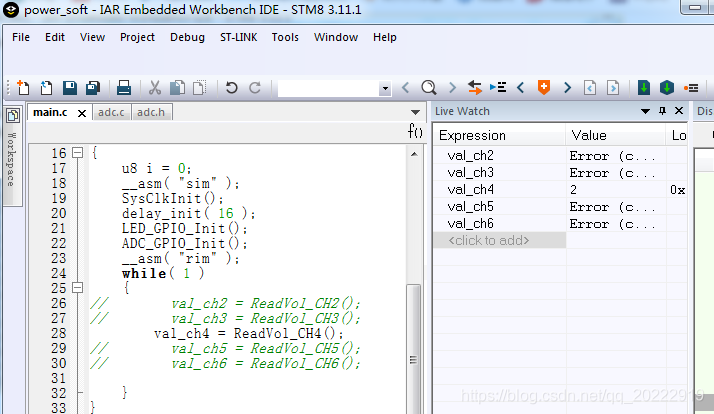The width and height of the screenshot is (714, 414).
Task: Open the Debug menu
Action: (187, 37)
